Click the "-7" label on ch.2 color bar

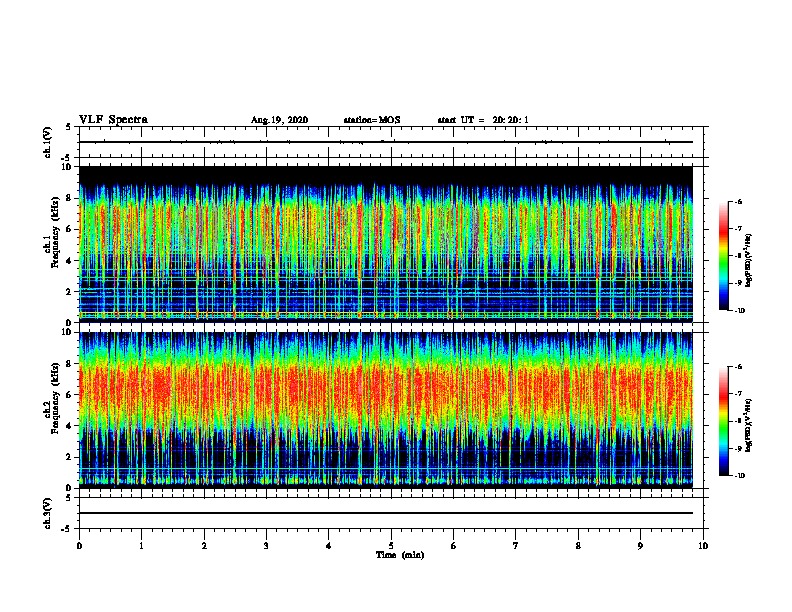point(738,394)
